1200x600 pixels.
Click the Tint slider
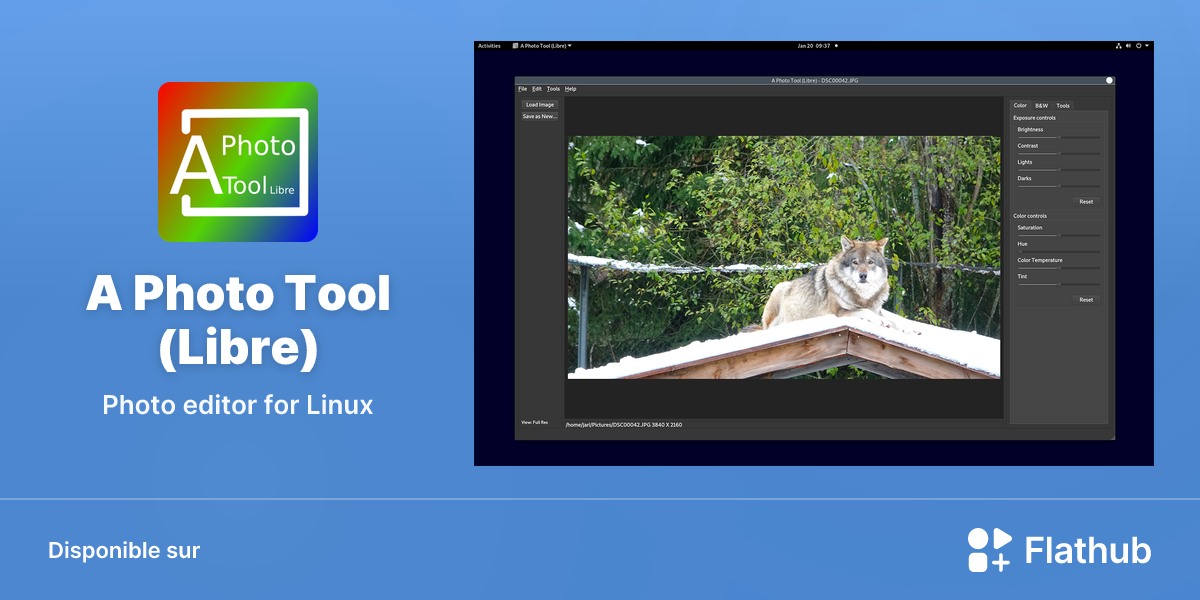1059,283
